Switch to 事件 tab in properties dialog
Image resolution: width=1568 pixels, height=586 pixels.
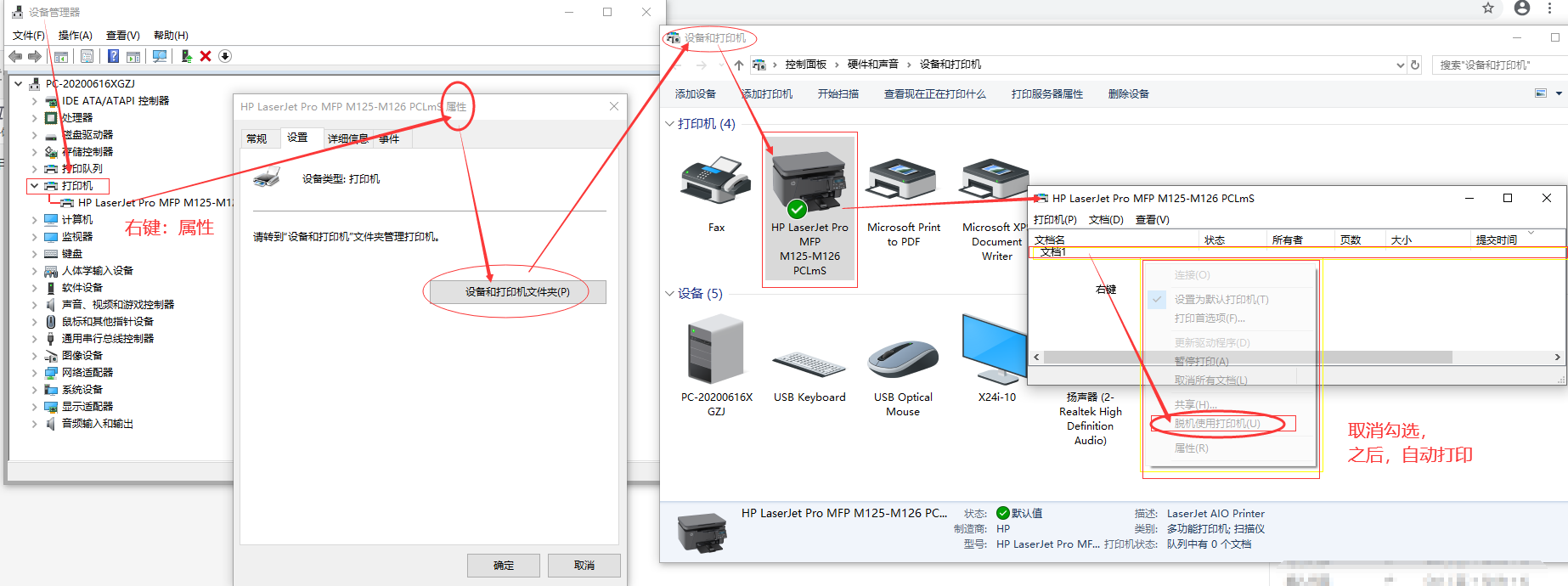pos(389,138)
